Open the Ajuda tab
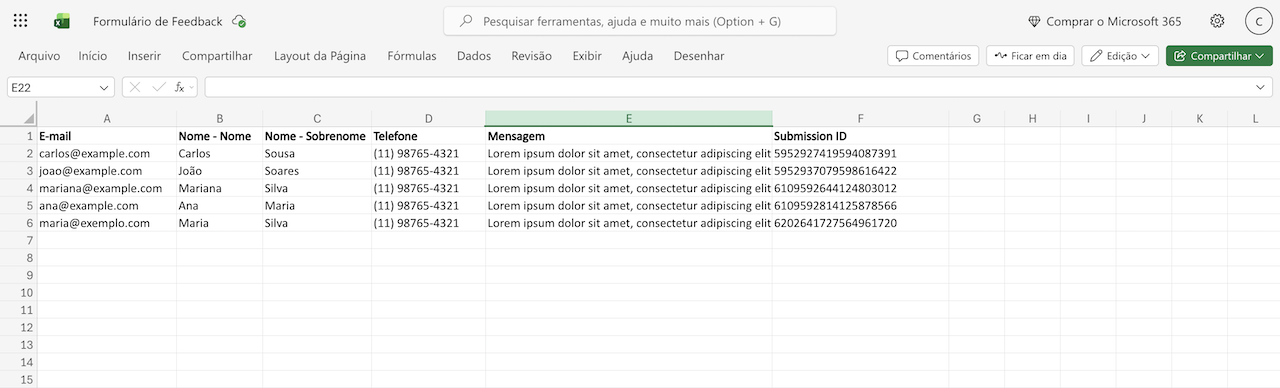 tap(638, 56)
